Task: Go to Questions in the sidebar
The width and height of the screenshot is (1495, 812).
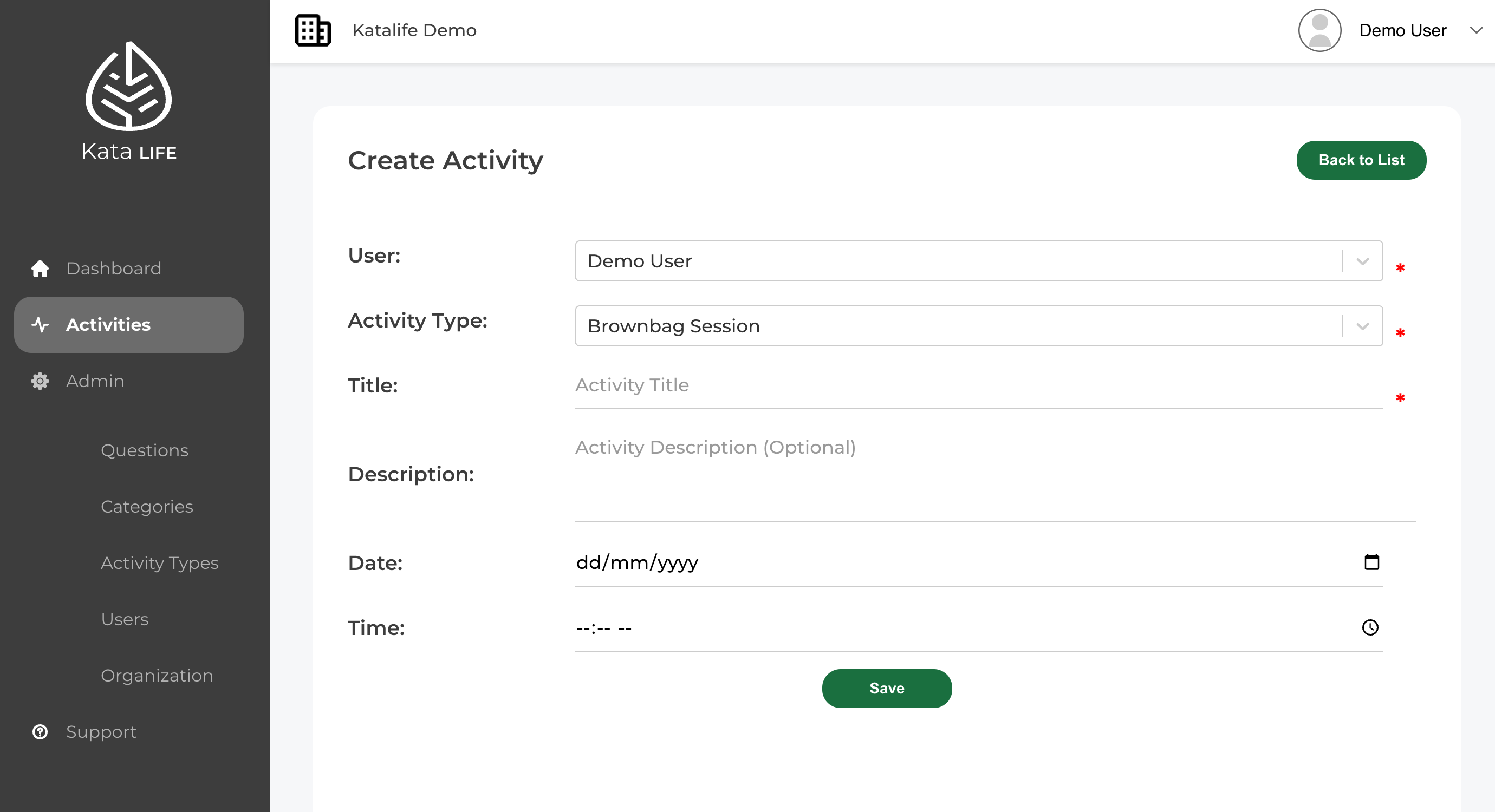Action: pos(145,450)
